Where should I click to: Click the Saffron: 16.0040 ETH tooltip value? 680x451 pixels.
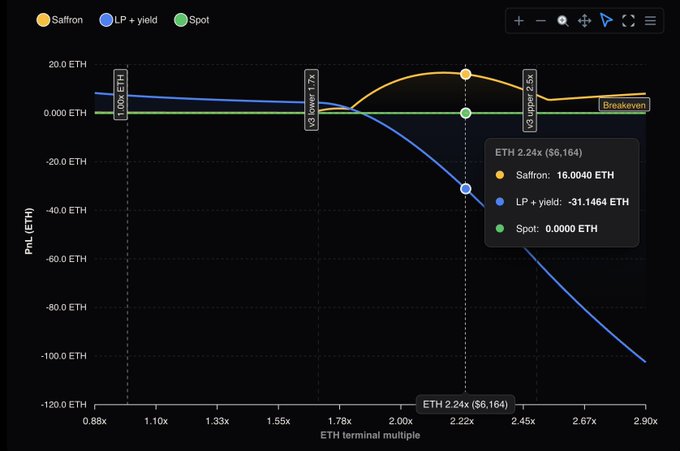585,175
